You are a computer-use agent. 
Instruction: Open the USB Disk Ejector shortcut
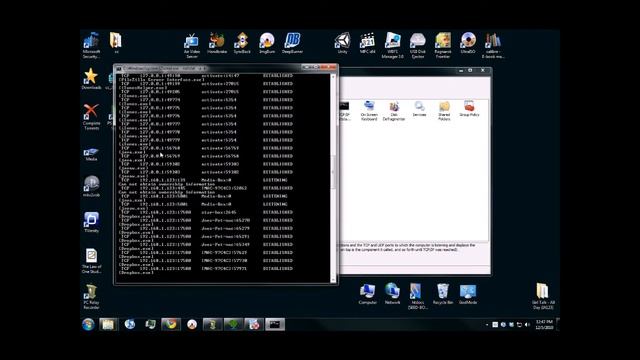418,45
